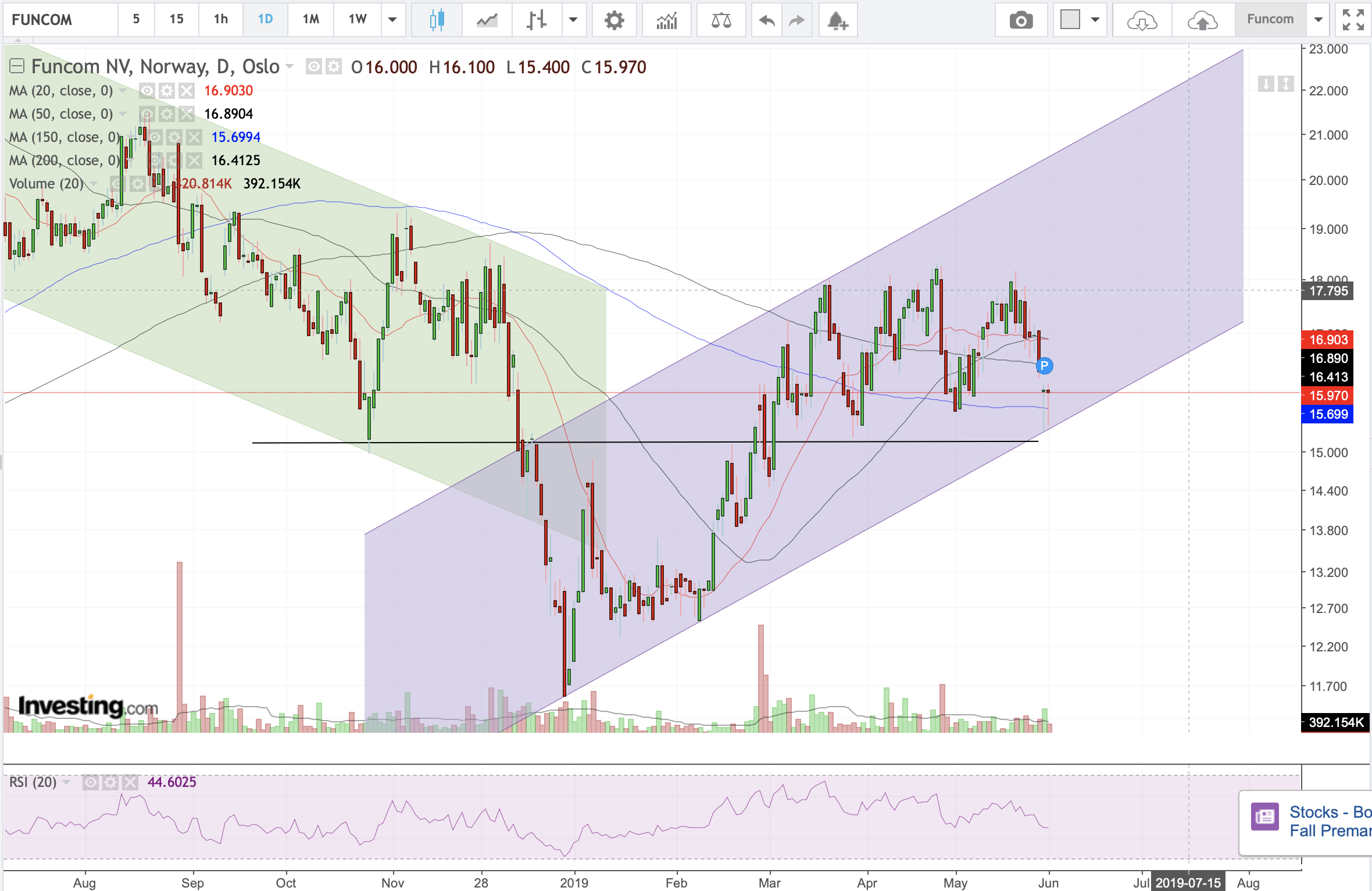
Task: Expand Volume indicator dropdown arrow
Action: [x=93, y=184]
